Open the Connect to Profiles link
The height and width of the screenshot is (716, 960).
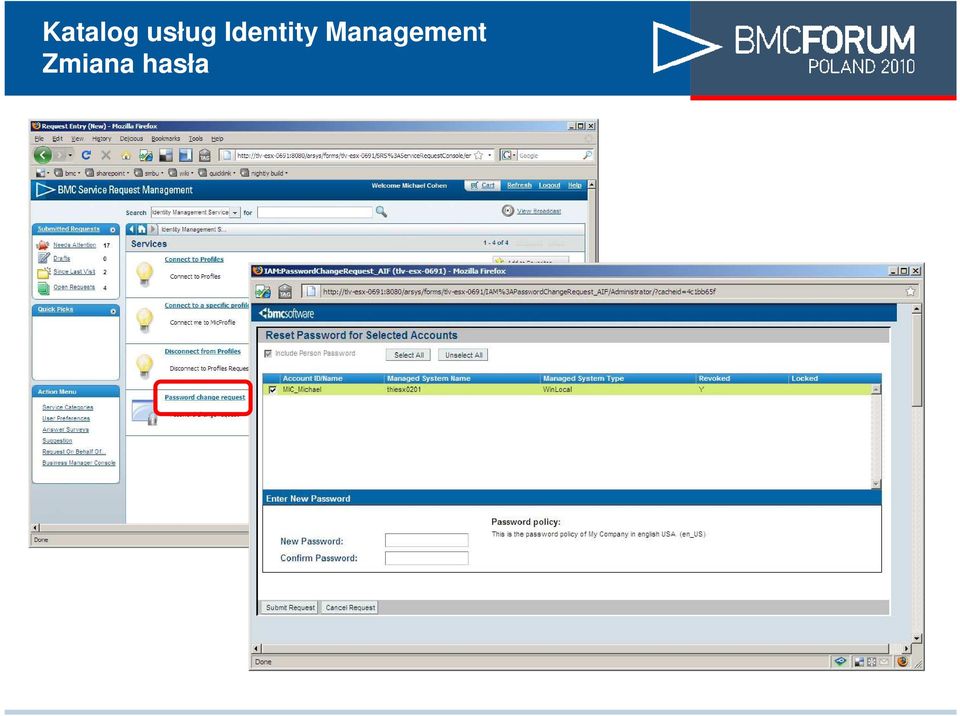193,260
